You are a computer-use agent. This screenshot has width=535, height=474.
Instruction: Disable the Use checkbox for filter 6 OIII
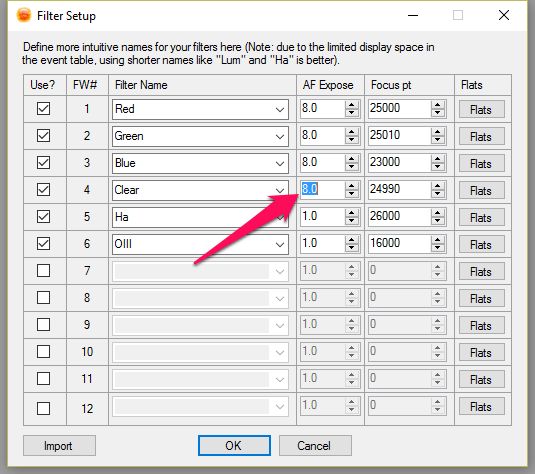pyautogui.click(x=43, y=244)
